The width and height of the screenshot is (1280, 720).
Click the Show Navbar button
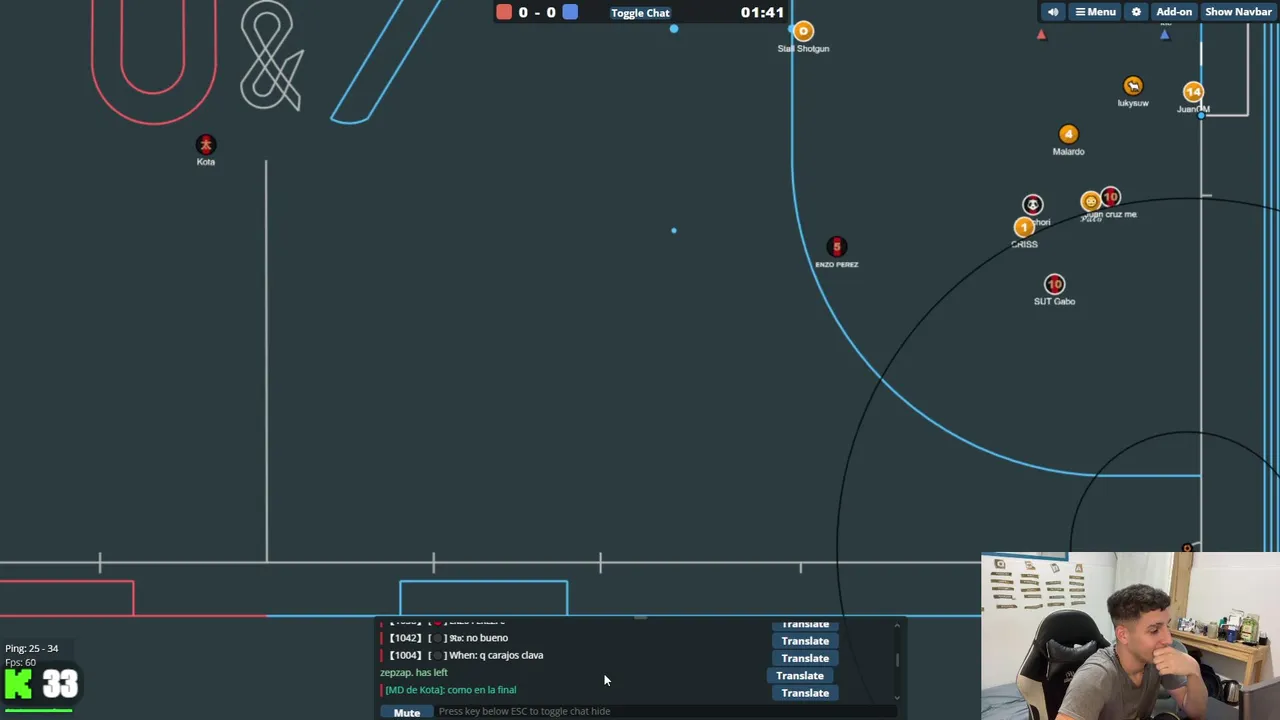point(1238,12)
